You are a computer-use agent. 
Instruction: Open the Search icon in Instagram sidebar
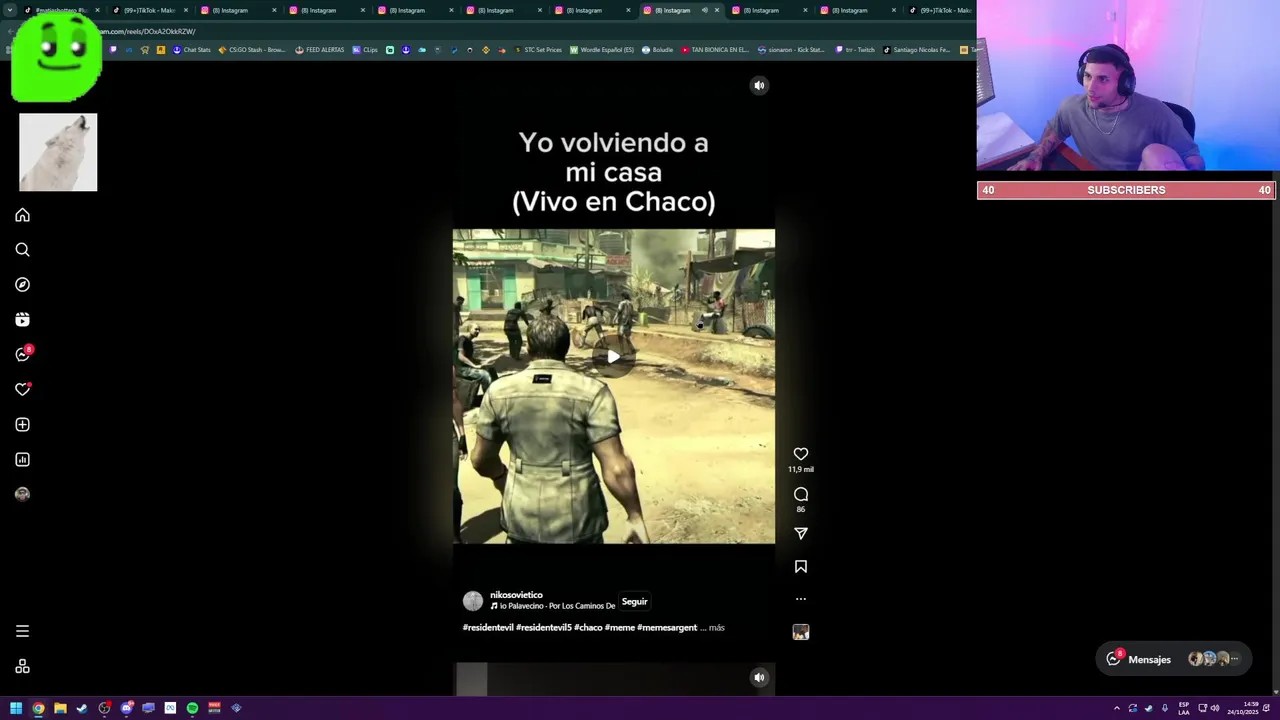pyautogui.click(x=22, y=250)
